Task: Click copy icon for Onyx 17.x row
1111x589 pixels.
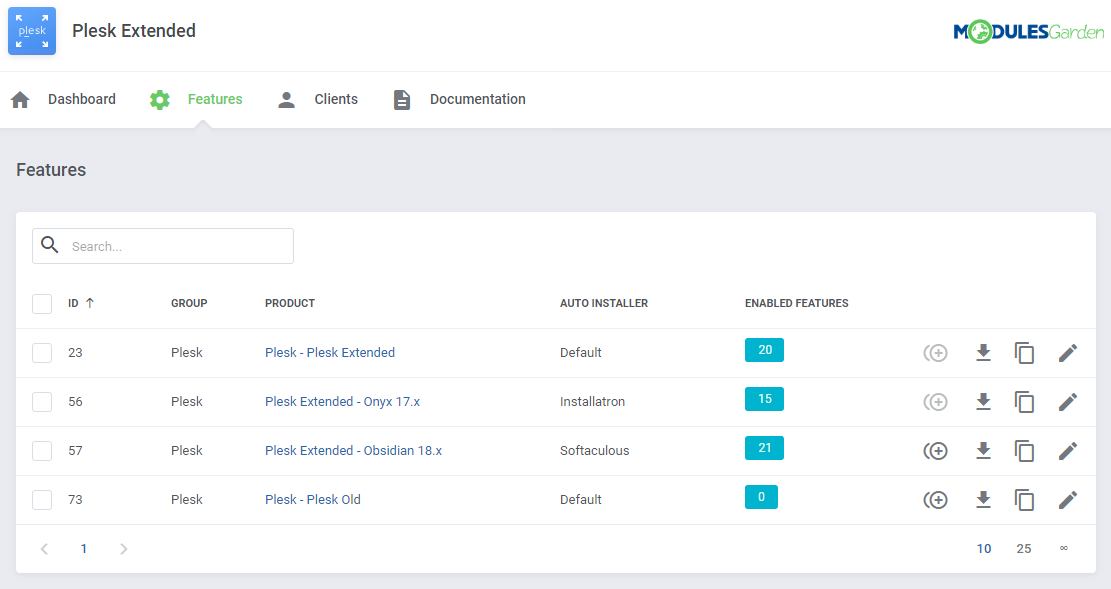Action: [x=1025, y=402]
